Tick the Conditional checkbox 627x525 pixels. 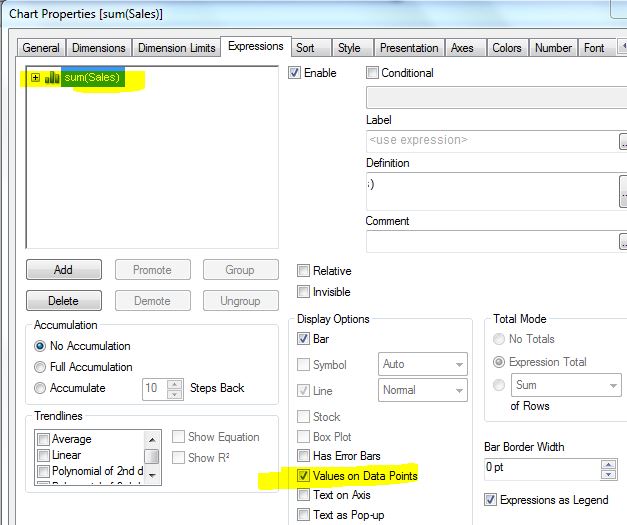click(x=372, y=73)
